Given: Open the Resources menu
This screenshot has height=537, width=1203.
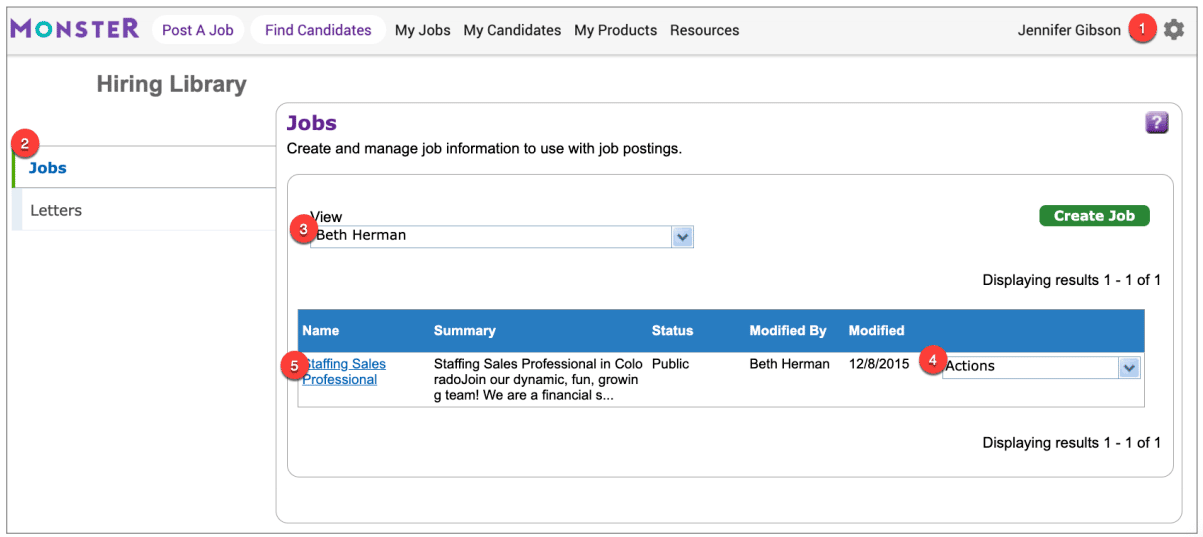Looking at the screenshot, I should click(x=705, y=30).
